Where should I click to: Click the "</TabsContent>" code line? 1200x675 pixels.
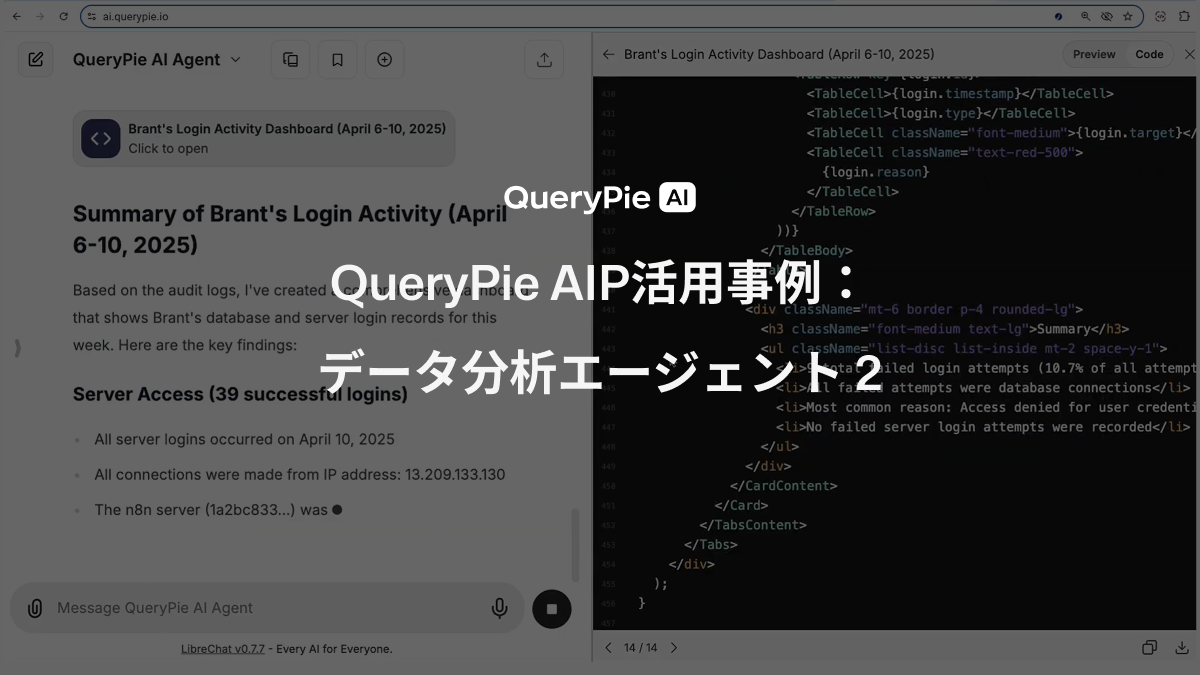point(753,525)
